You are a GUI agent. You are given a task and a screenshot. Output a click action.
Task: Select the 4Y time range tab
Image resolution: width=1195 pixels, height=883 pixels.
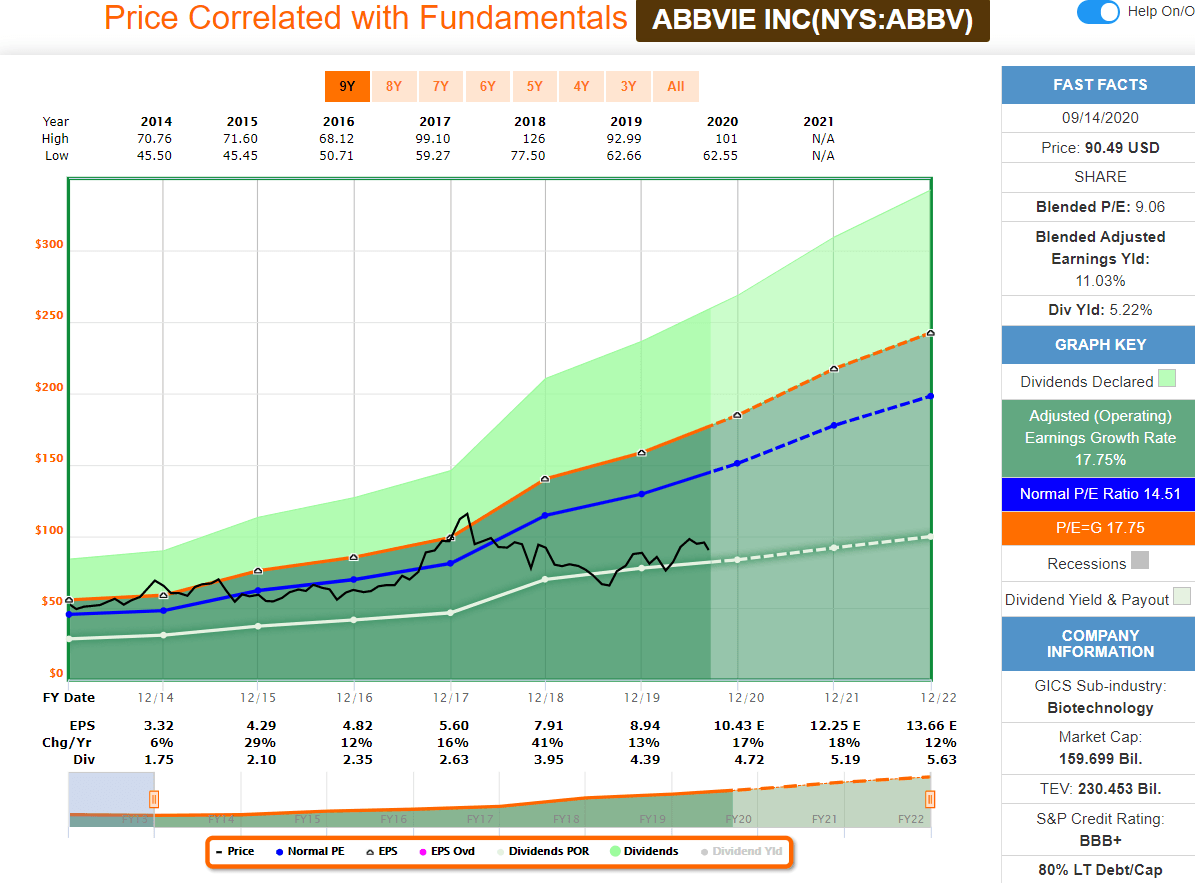(581, 86)
